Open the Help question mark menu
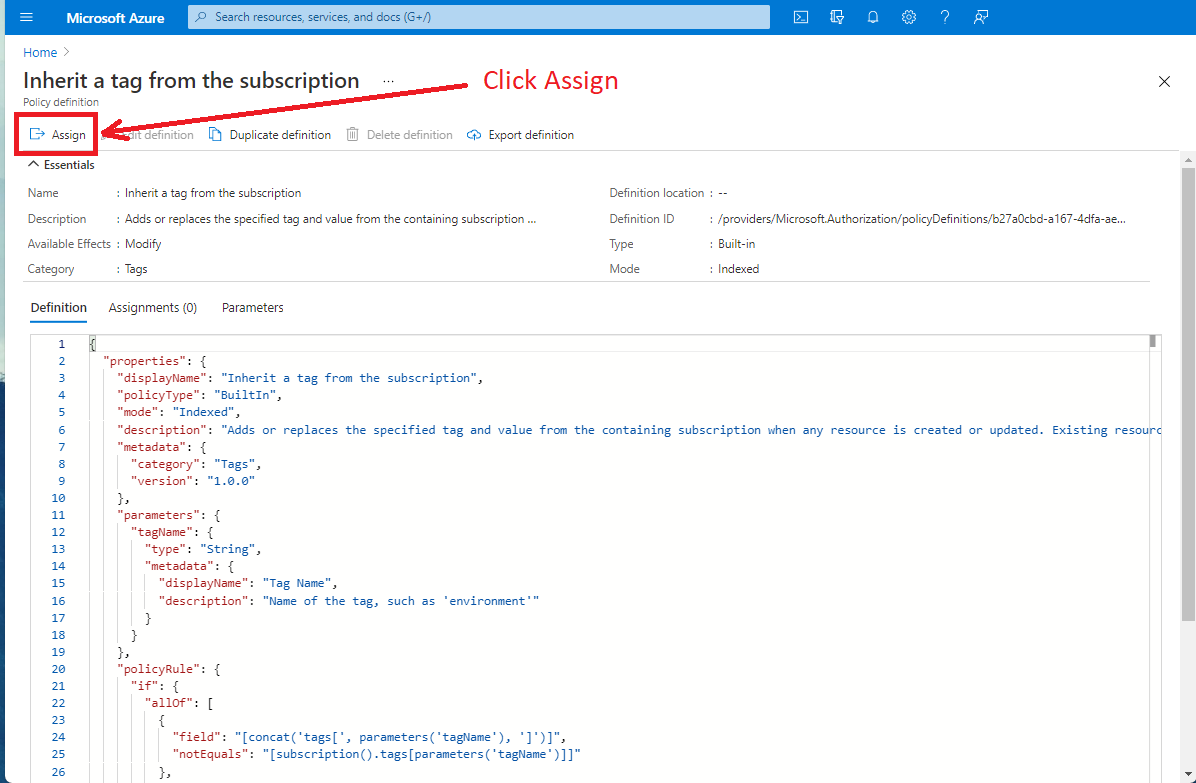1196x783 pixels. pyautogui.click(x=945, y=17)
